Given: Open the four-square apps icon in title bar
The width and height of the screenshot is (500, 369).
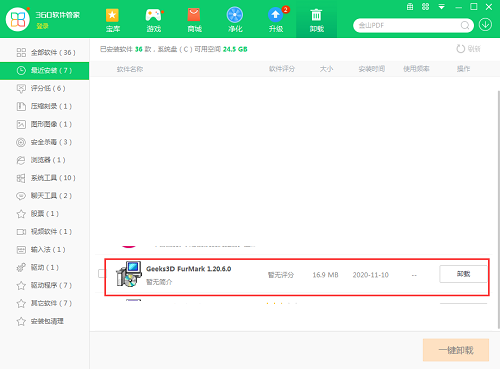Looking at the screenshot, I should (425, 7).
